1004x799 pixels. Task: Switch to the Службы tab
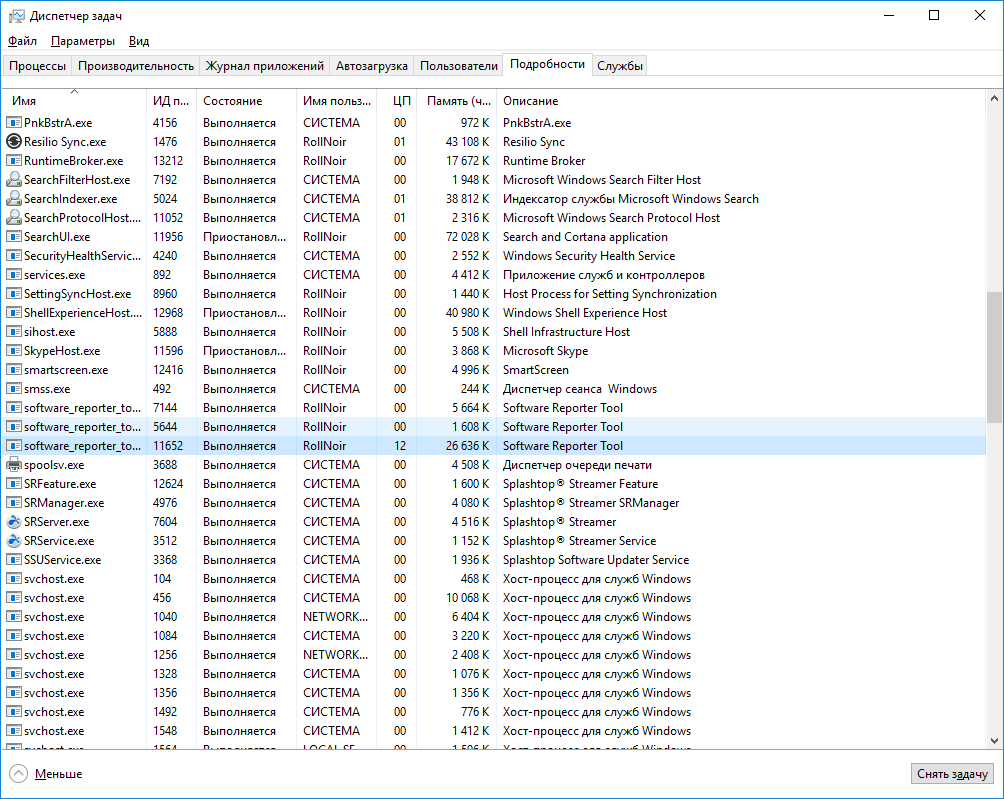(620, 66)
